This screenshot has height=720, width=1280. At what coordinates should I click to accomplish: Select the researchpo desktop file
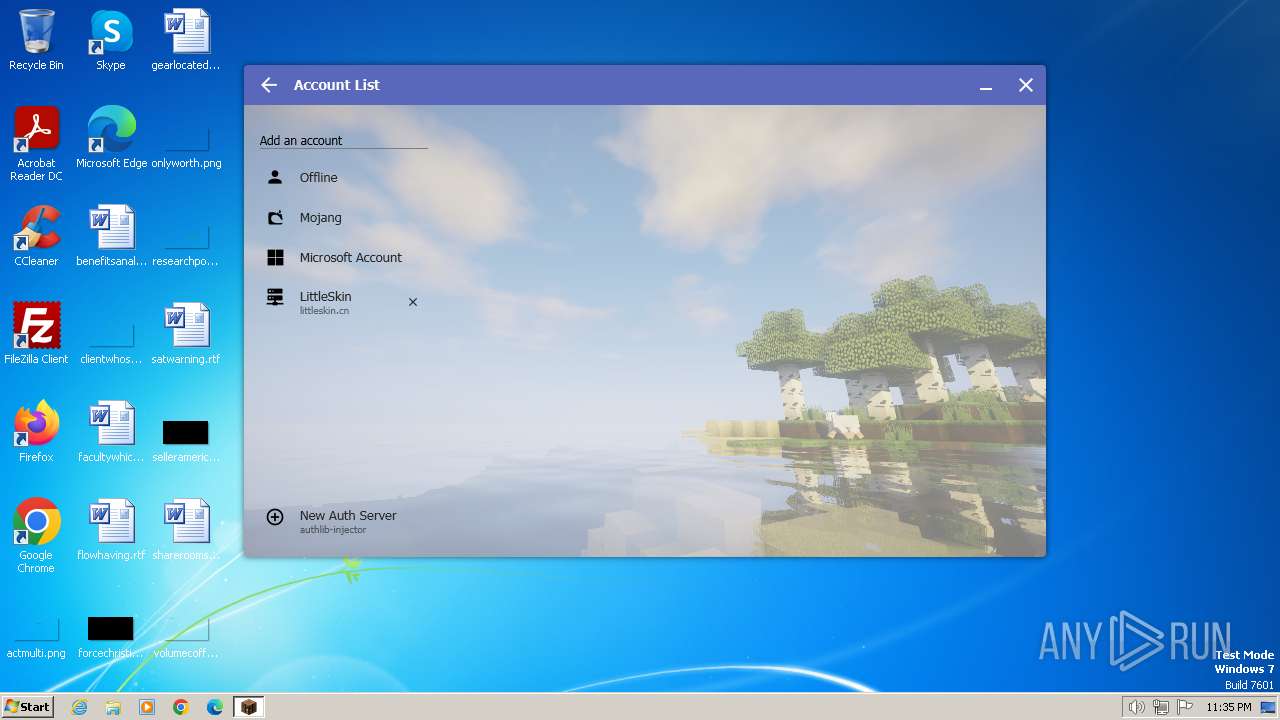click(x=186, y=245)
